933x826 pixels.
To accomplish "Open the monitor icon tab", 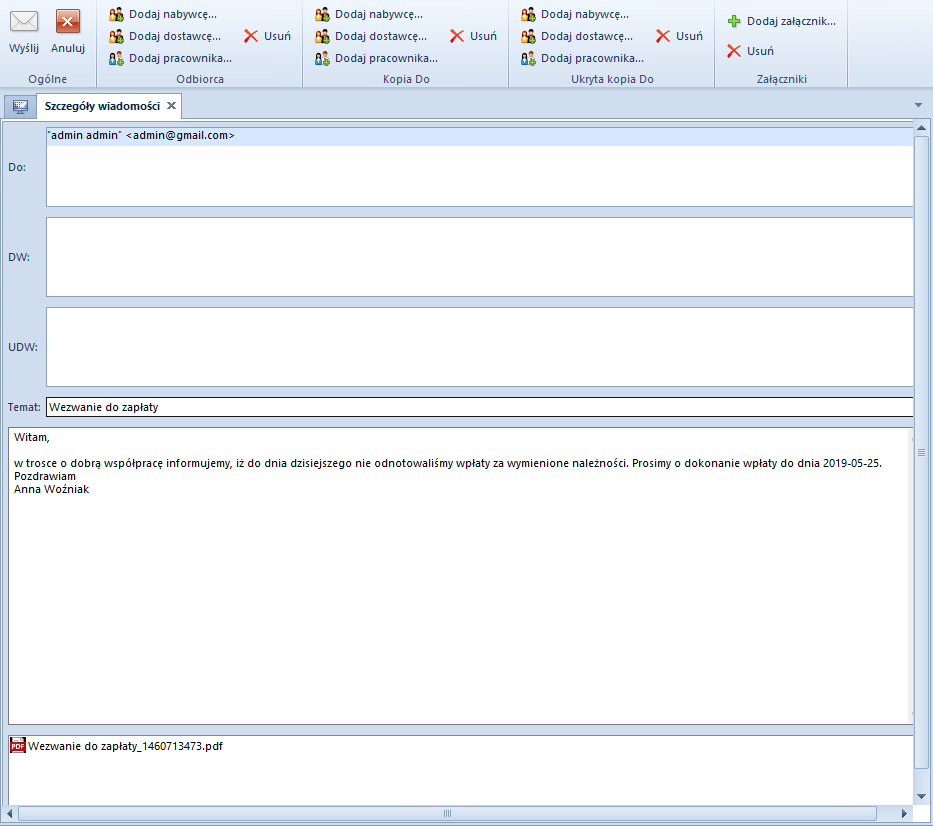I will tap(20, 107).
